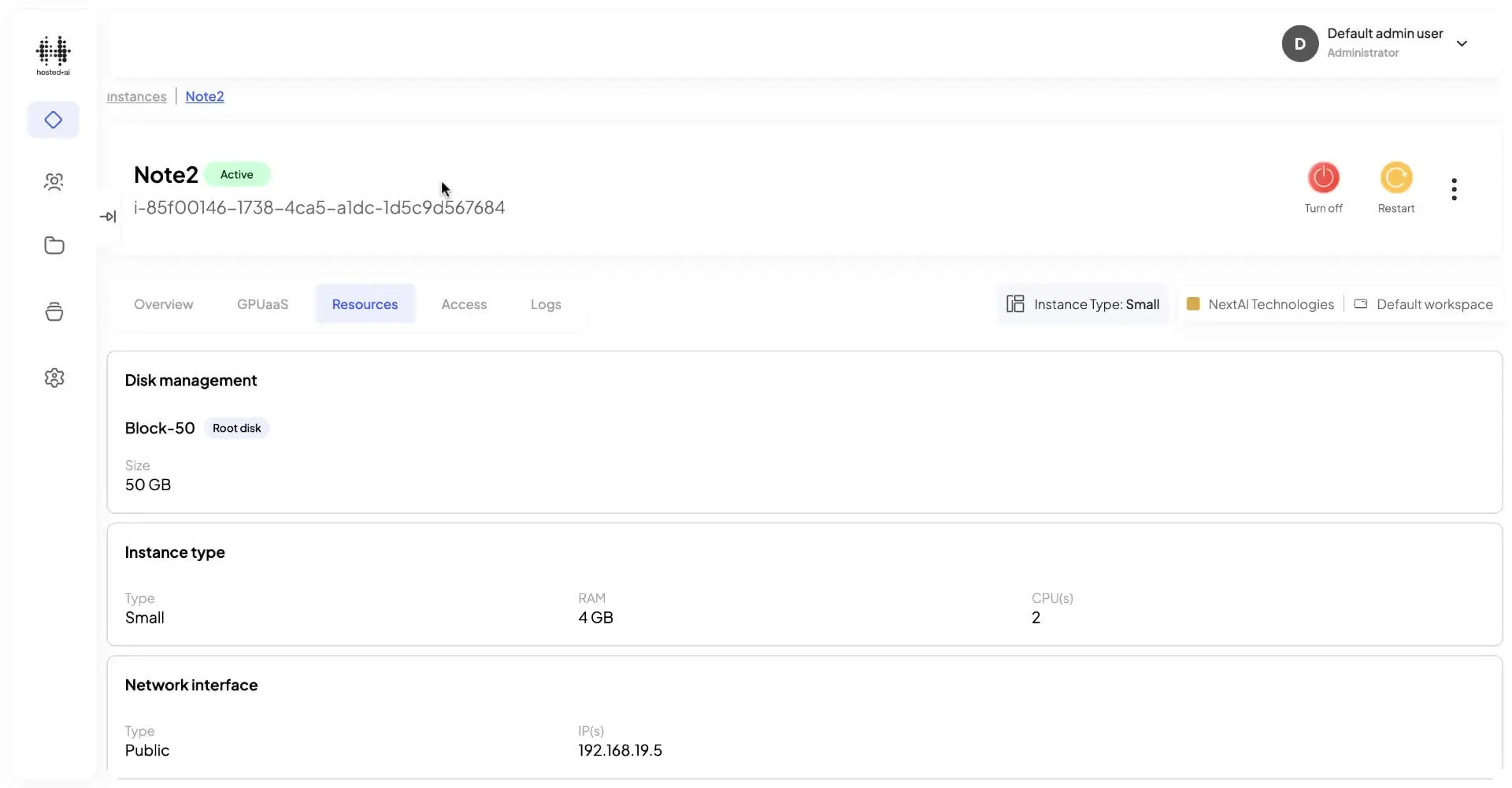Open the instance actions three-dot menu
The image size is (1512, 788).
(x=1454, y=189)
